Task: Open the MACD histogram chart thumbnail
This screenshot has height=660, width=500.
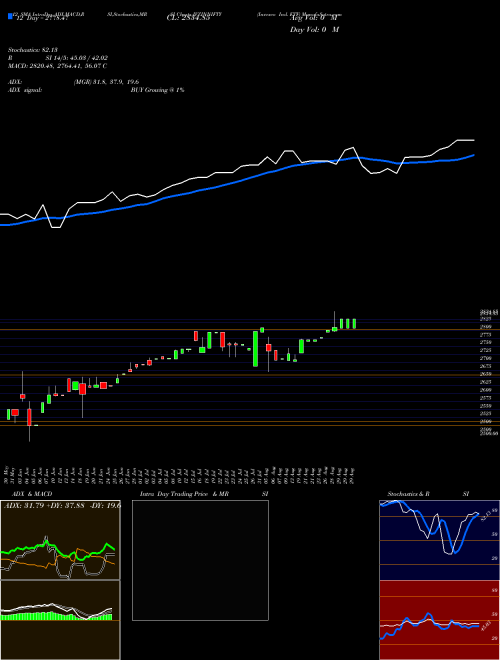Action: click(x=60, y=620)
